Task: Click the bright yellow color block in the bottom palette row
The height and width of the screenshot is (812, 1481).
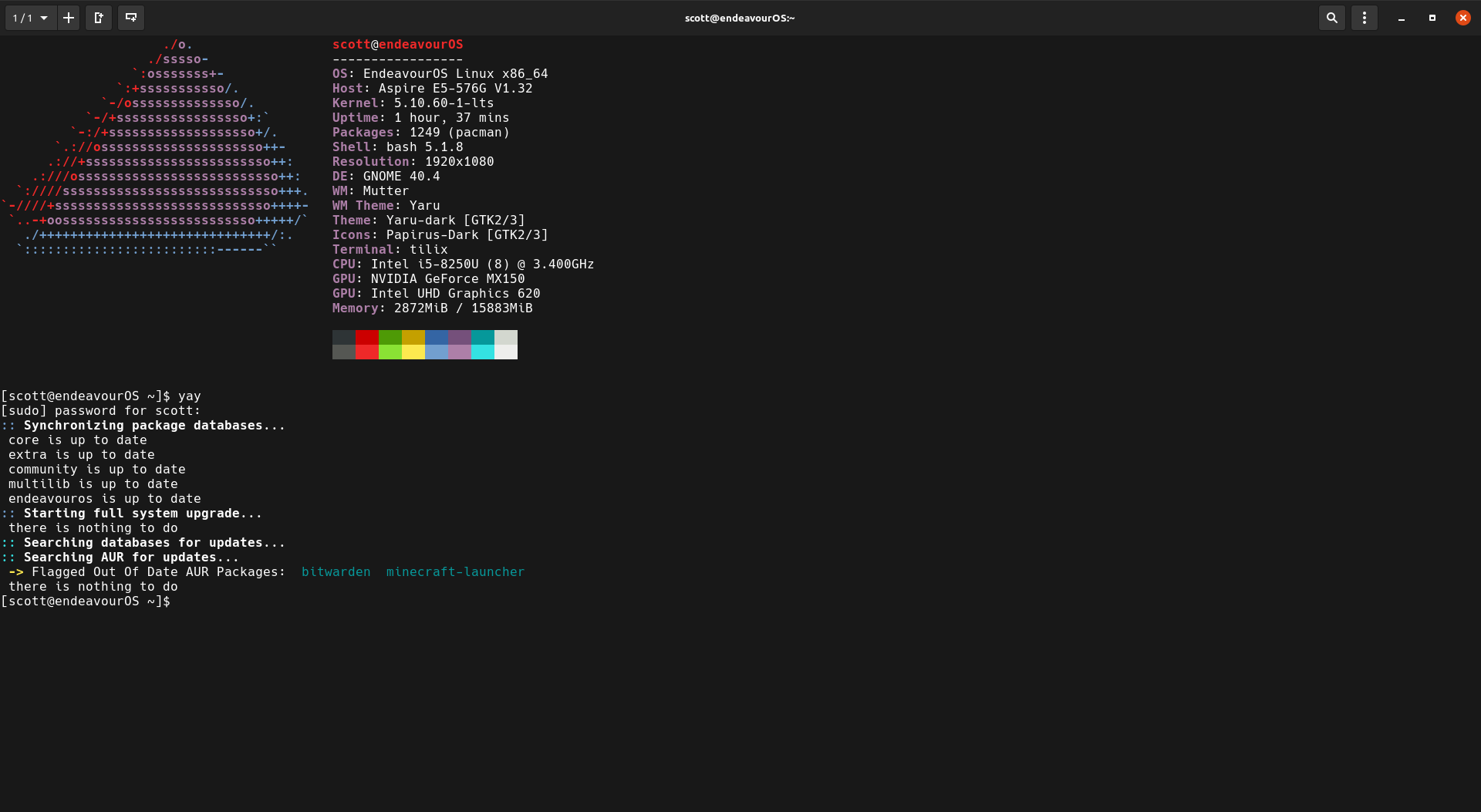Action: coord(413,352)
